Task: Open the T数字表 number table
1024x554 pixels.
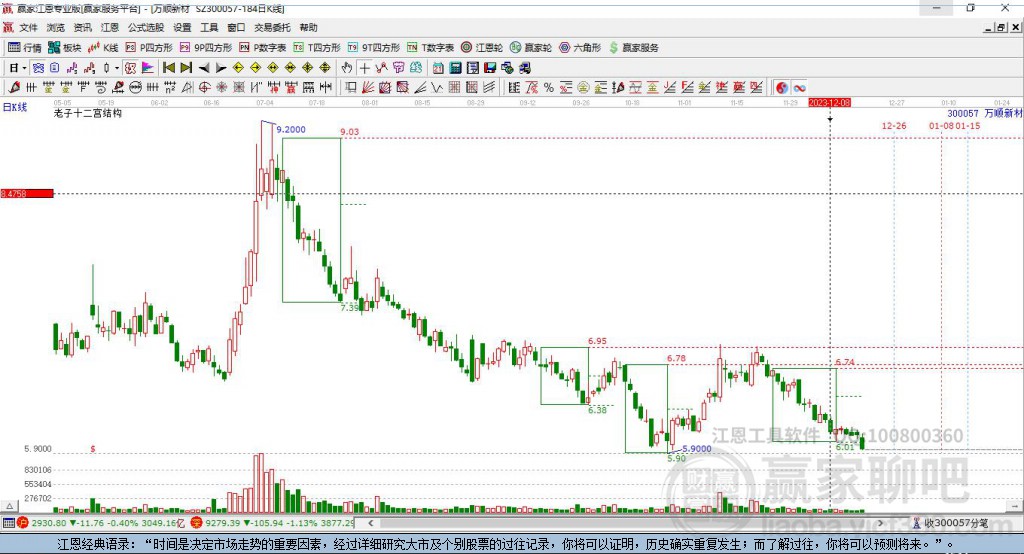Action: pyautogui.click(x=430, y=48)
